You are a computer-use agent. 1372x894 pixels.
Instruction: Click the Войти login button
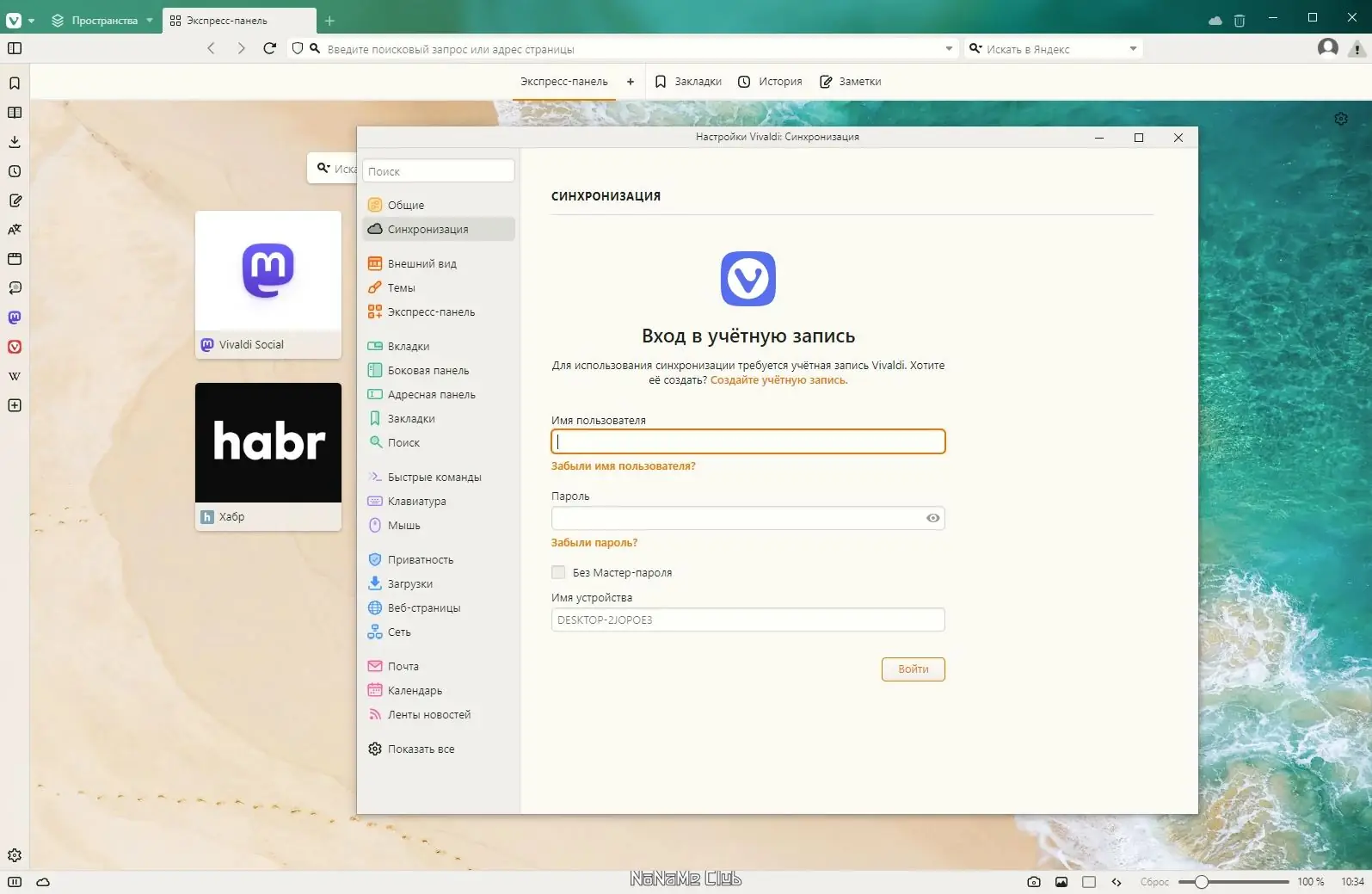[913, 669]
